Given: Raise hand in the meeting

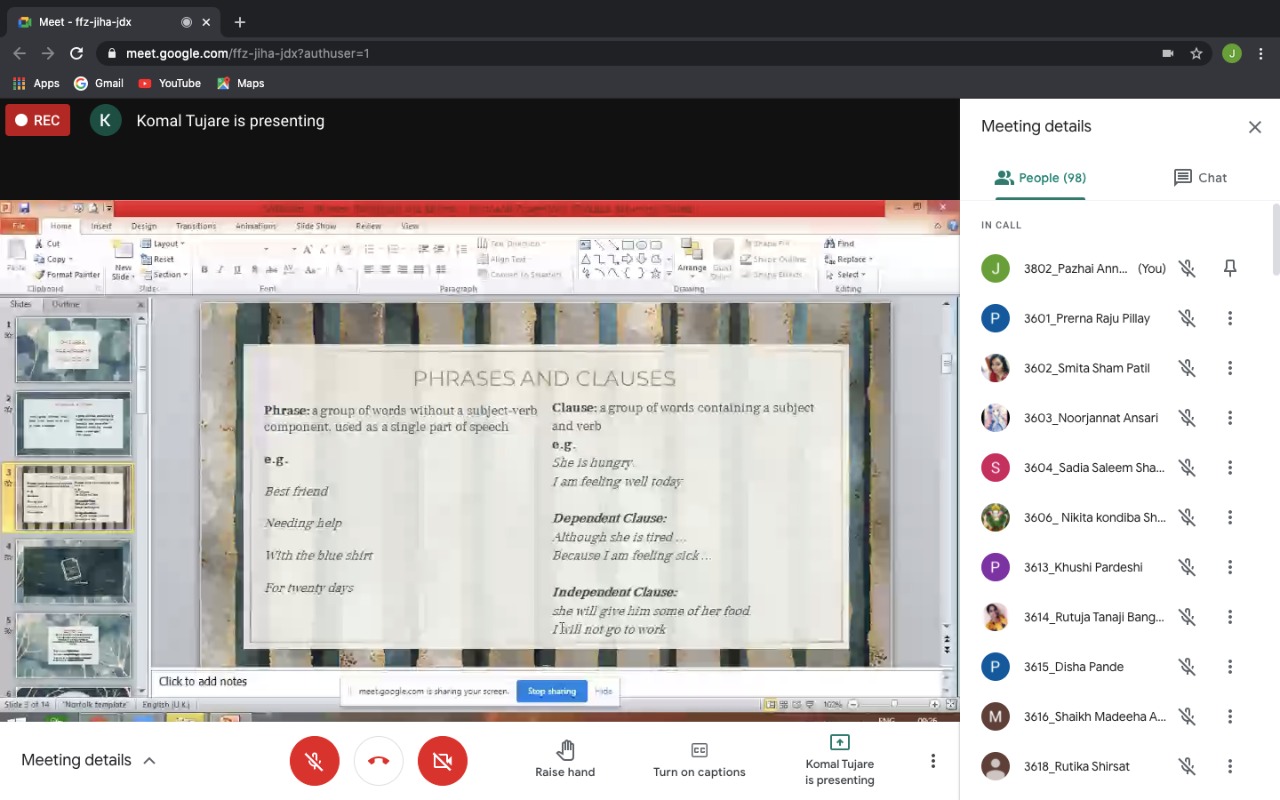Looking at the screenshot, I should 565,759.
